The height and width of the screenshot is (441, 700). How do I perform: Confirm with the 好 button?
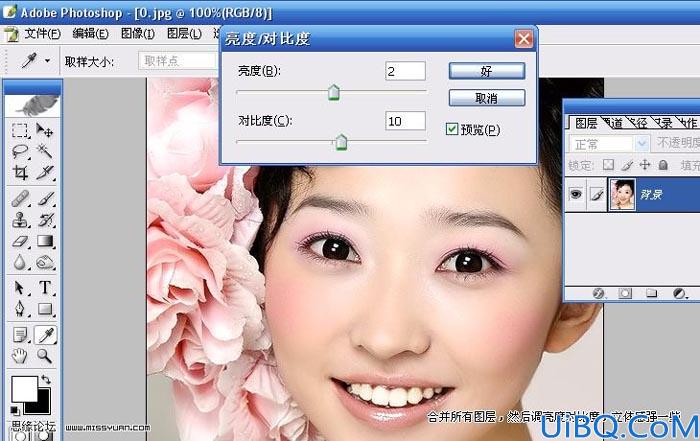487,71
